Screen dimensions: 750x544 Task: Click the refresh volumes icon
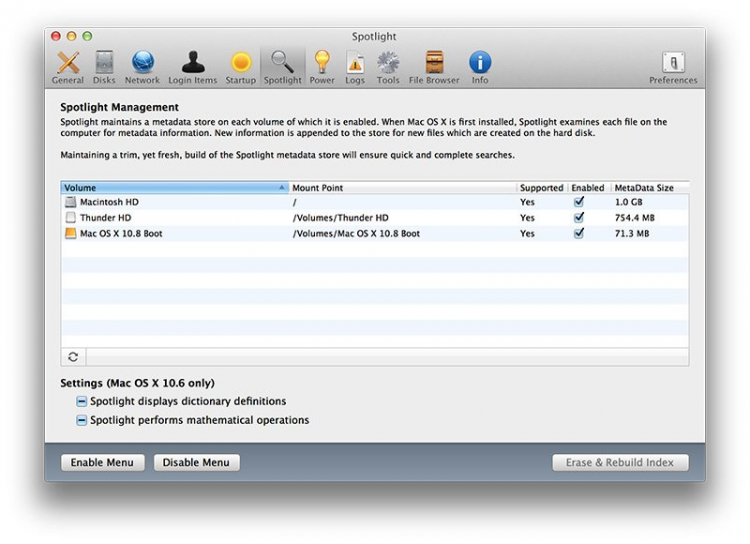(x=73, y=357)
